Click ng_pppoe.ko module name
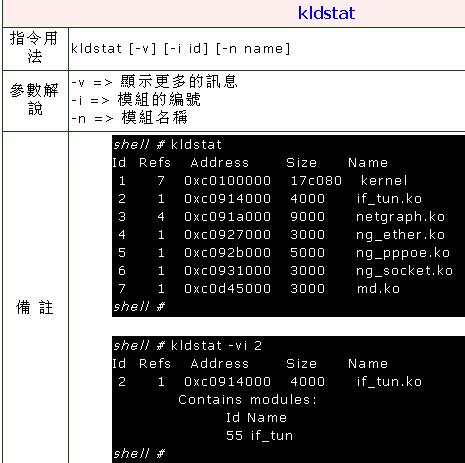The height and width of the screenshot is (463, 465). (x=403, y=253)
